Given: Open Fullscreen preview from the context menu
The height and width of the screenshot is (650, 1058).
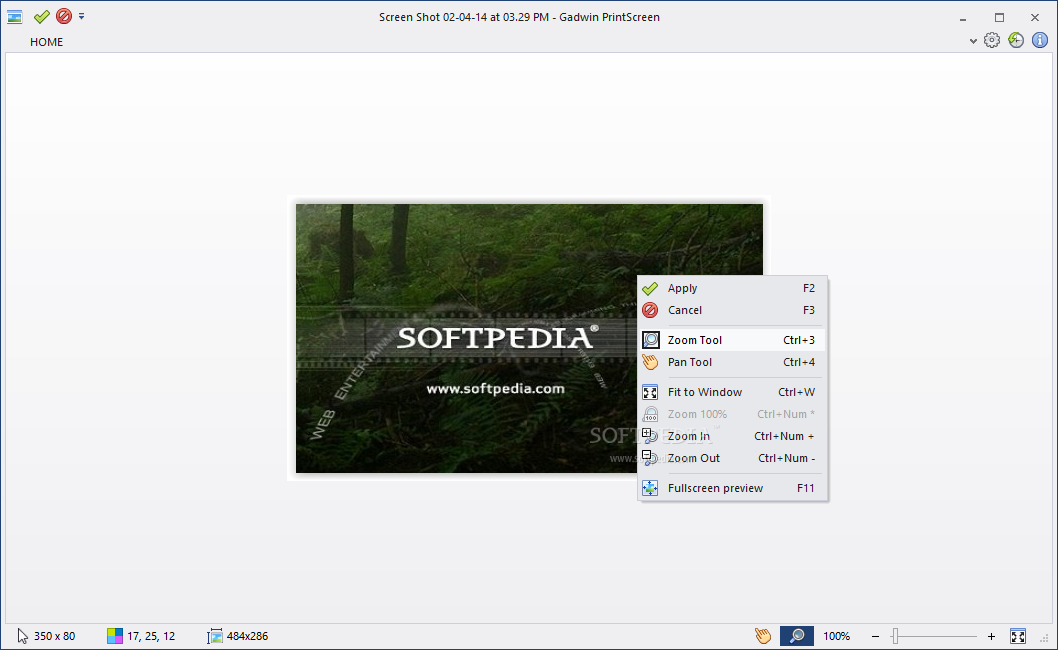Looking at the screenshot, I should coord(732,488).
